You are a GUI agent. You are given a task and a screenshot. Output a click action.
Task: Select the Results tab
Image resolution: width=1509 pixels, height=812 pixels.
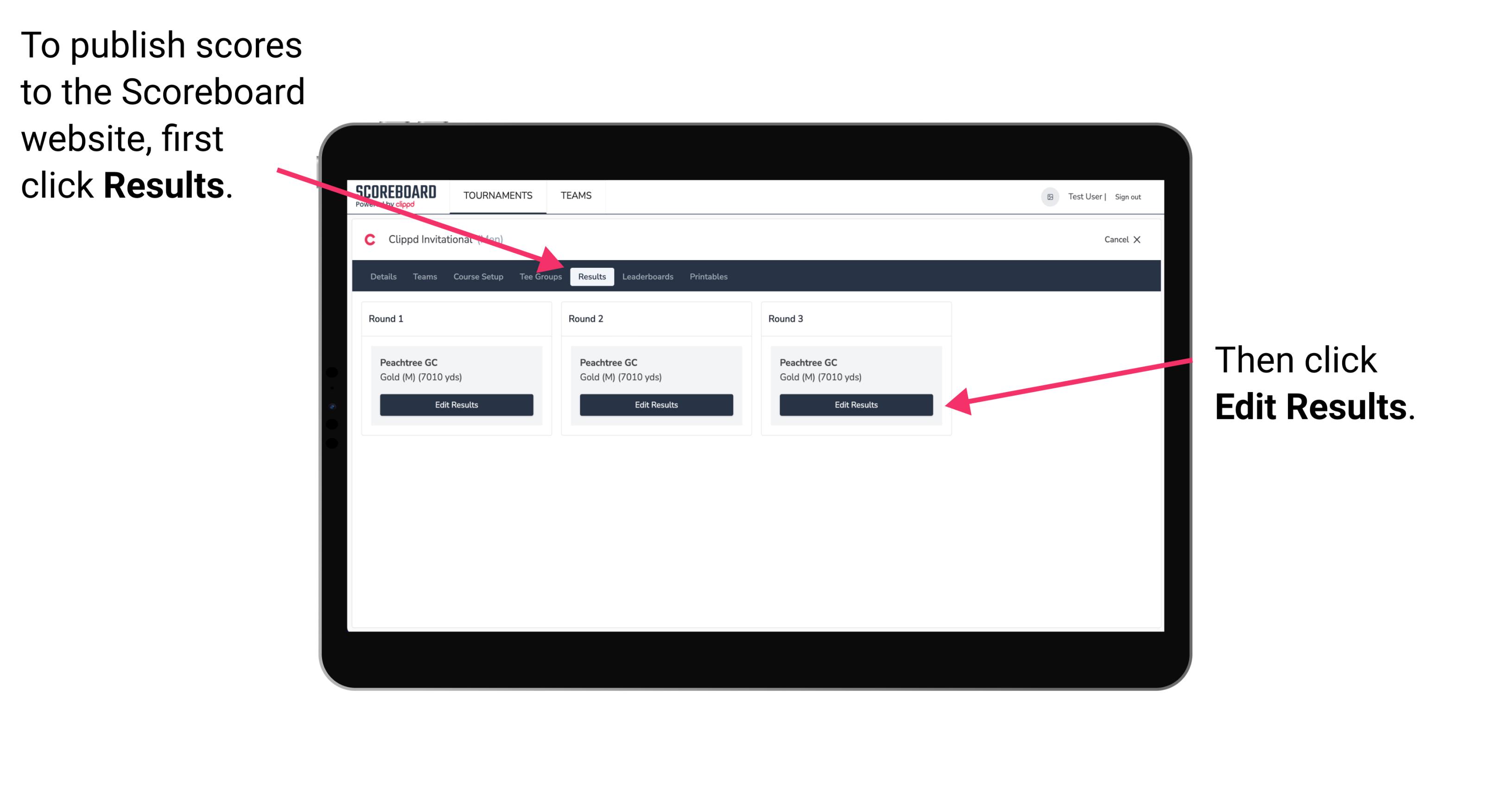tap(592, 277)
